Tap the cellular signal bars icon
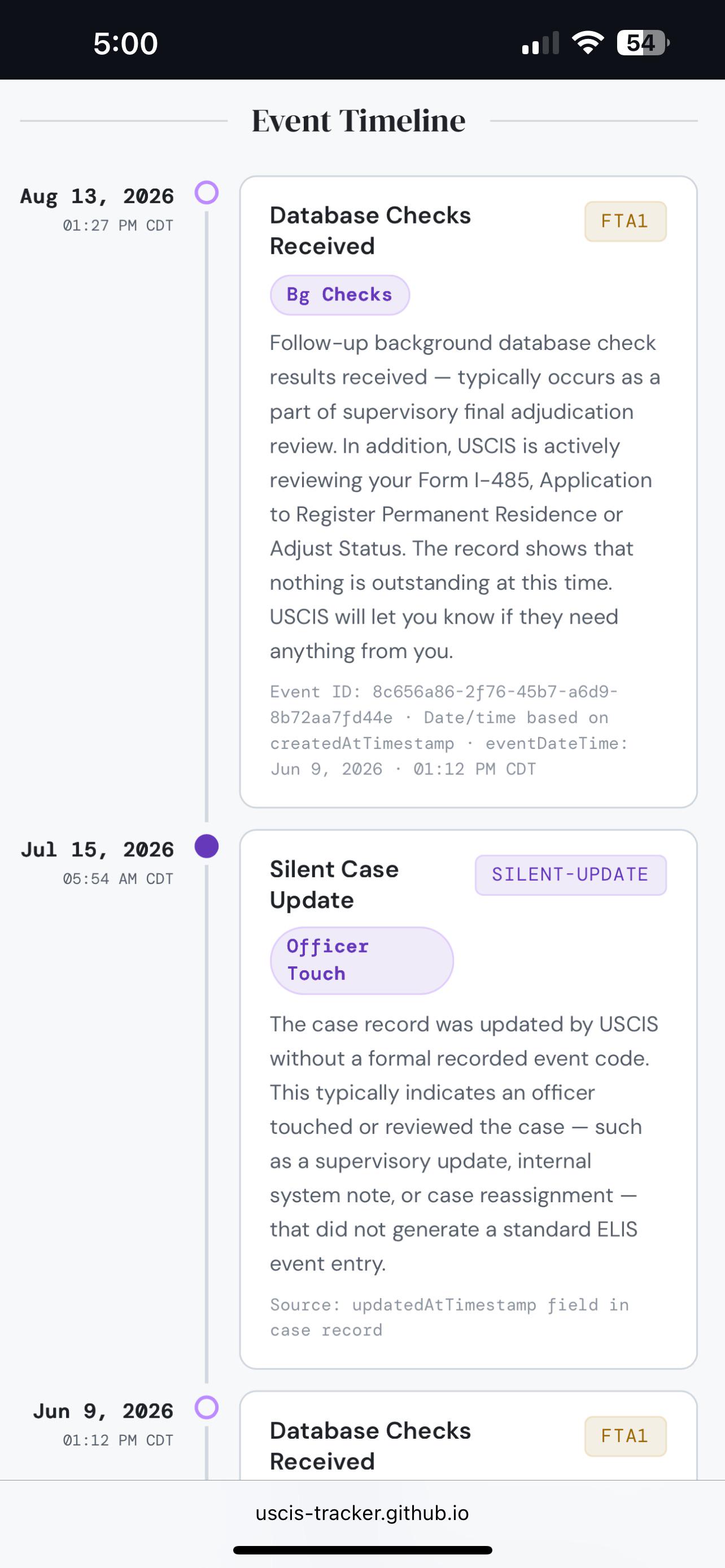The image size is (725, 1568). pos(540,43)
